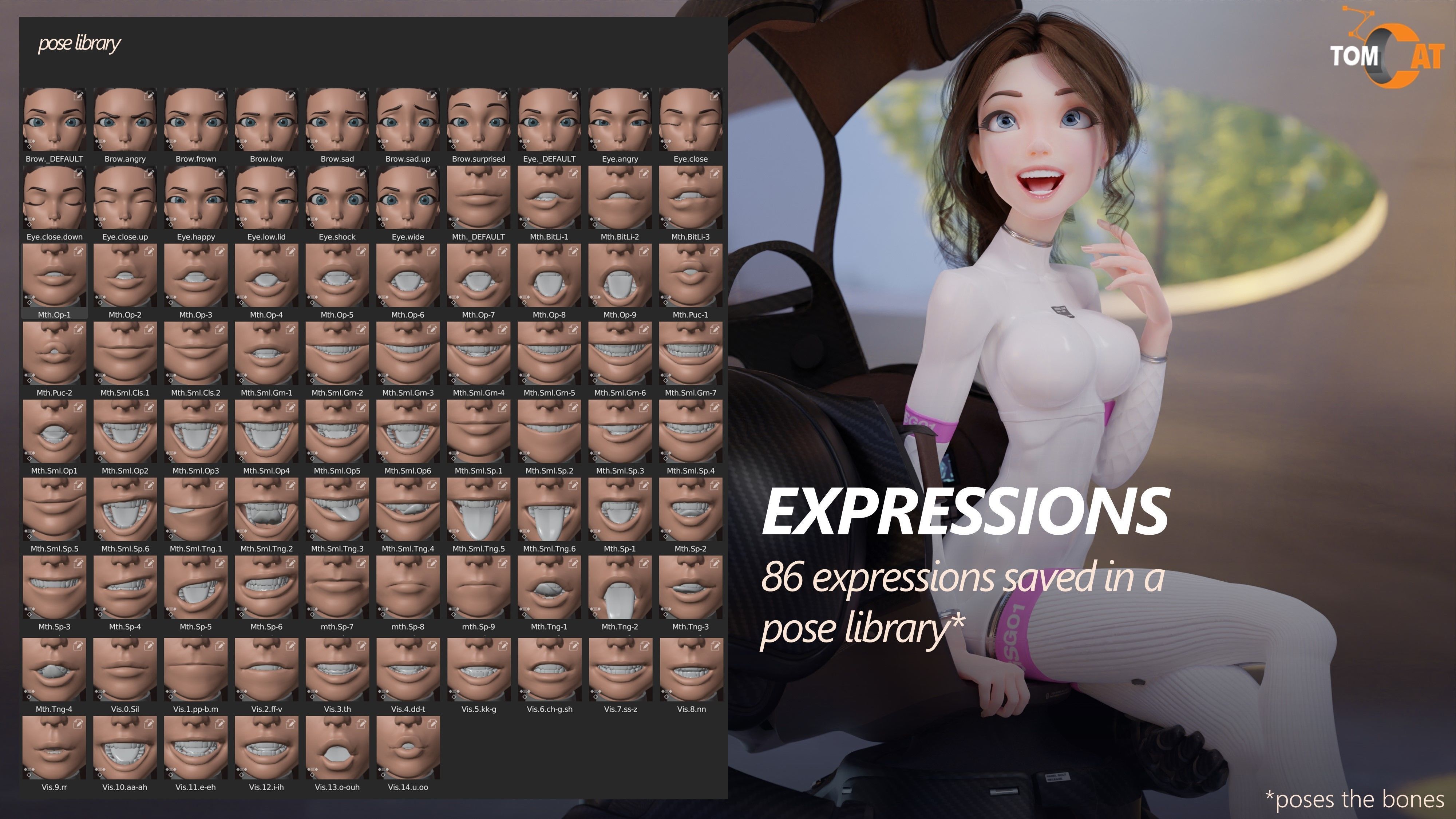Click the Vis.6.ch-g.sh label text
The height and width of the screenshot is (819, 1456).
(x=549, y=709)
